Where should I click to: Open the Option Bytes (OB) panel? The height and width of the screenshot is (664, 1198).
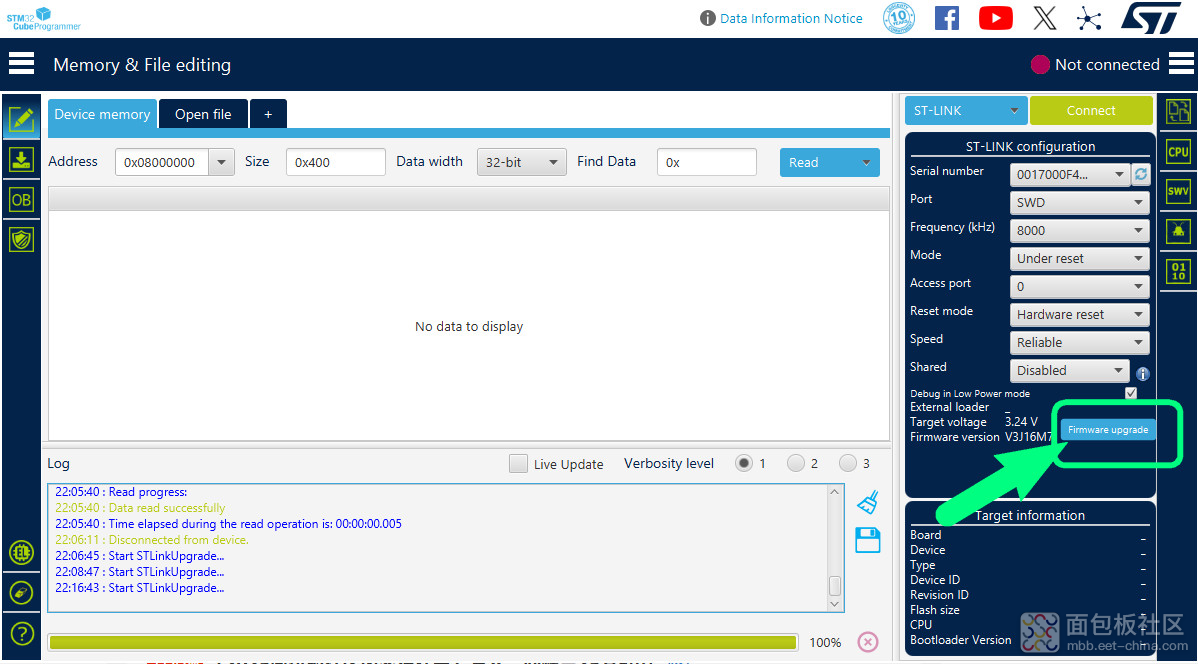click(x=21, y=199)
